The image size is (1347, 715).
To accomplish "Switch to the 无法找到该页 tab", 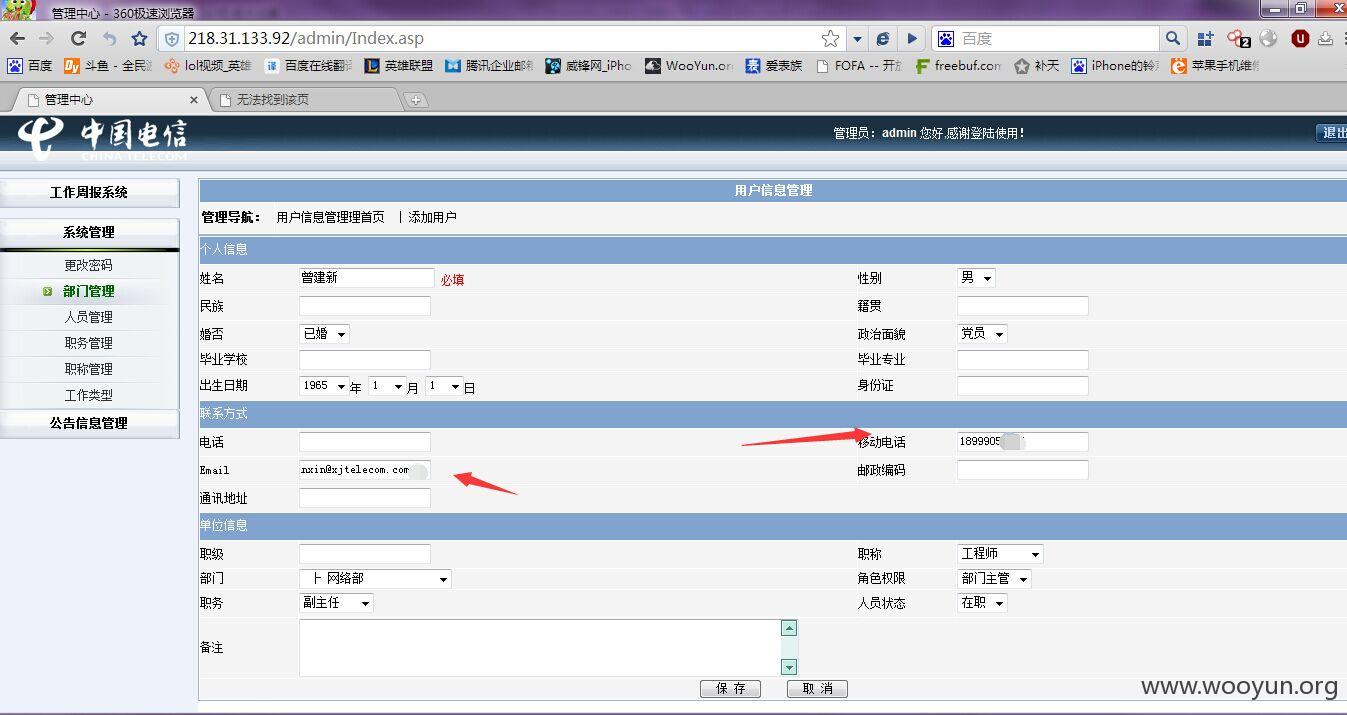I will [305, 99].
